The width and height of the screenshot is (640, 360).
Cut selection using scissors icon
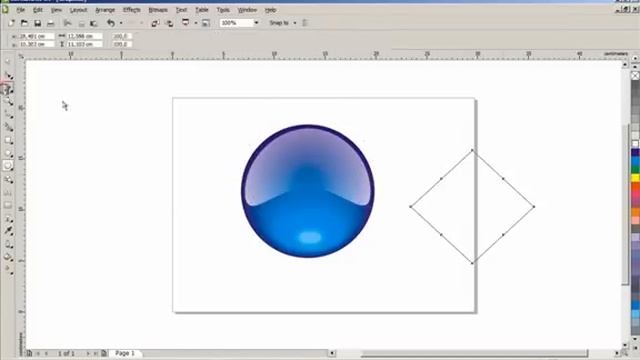pyautogui.click(x=68, y=23)
